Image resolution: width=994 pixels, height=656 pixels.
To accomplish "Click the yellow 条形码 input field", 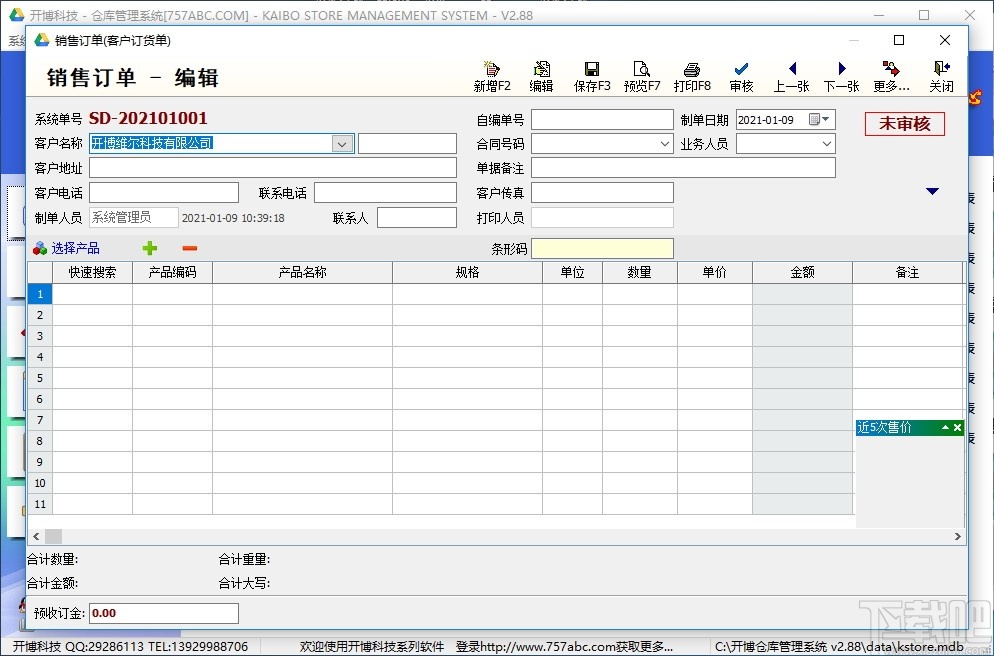I will (602, 248).
